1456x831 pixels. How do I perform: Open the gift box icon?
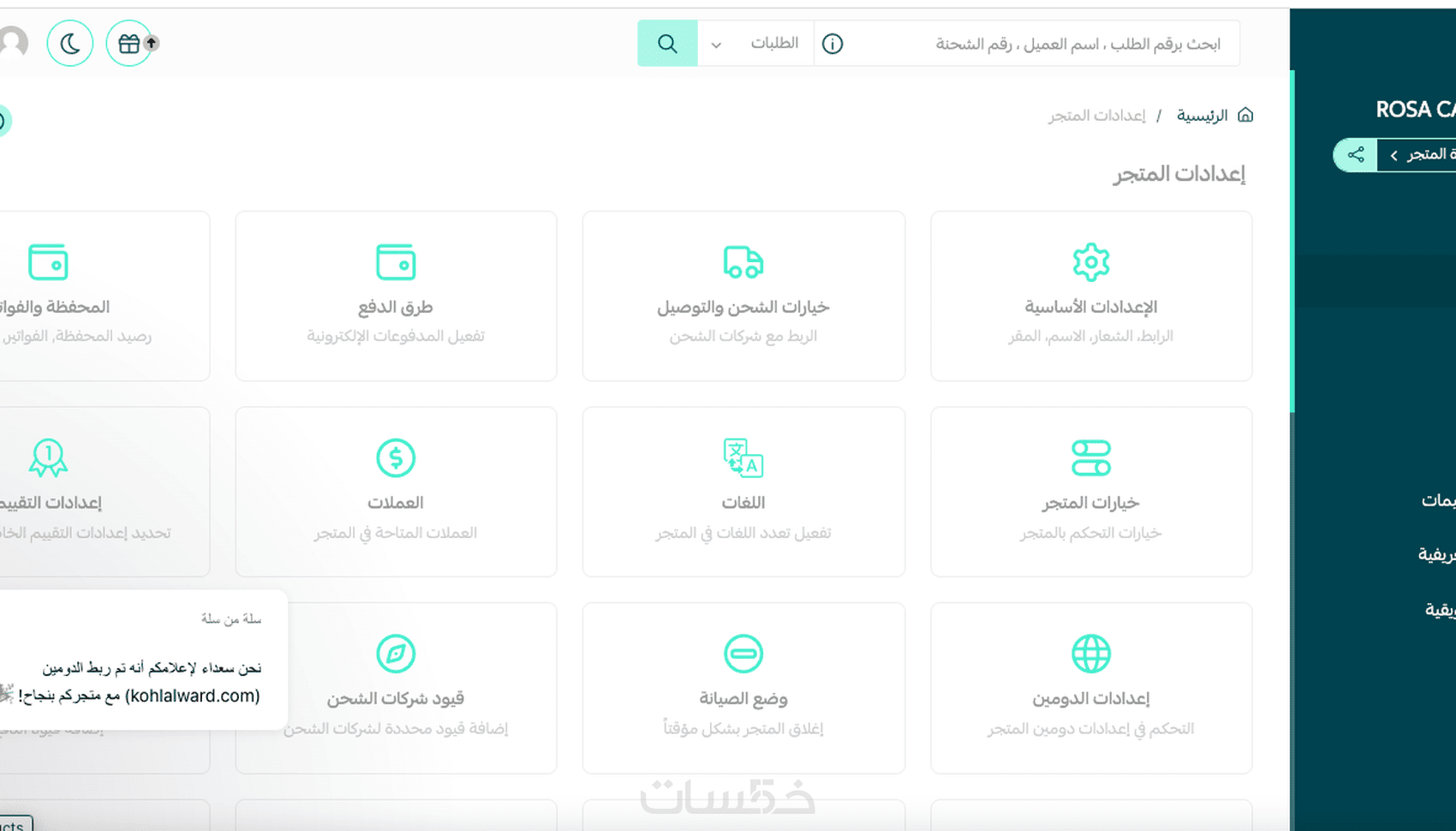(x=129, y=43)
